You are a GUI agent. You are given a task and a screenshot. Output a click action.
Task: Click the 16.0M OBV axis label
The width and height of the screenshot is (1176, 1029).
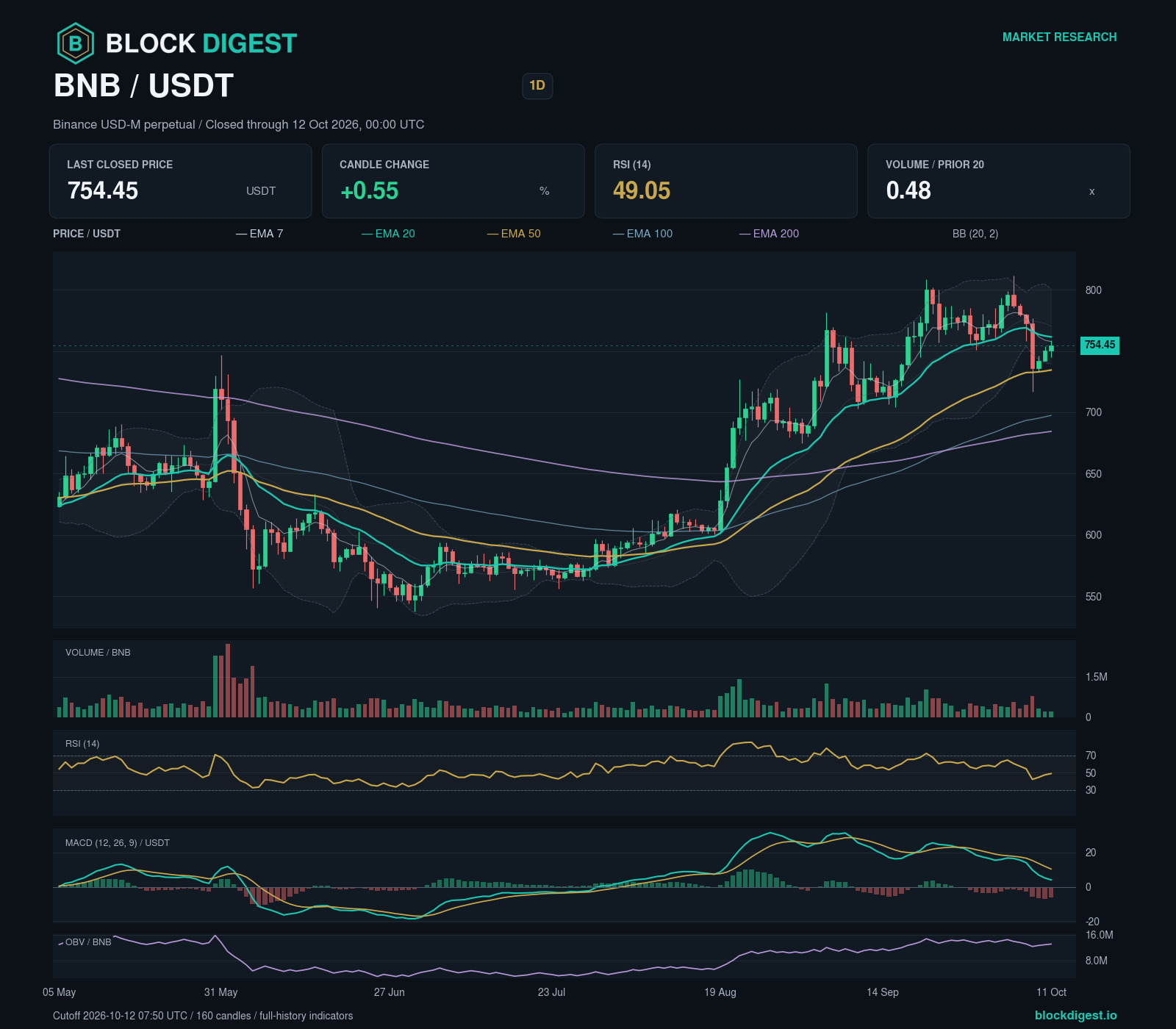click(1099, 935)
